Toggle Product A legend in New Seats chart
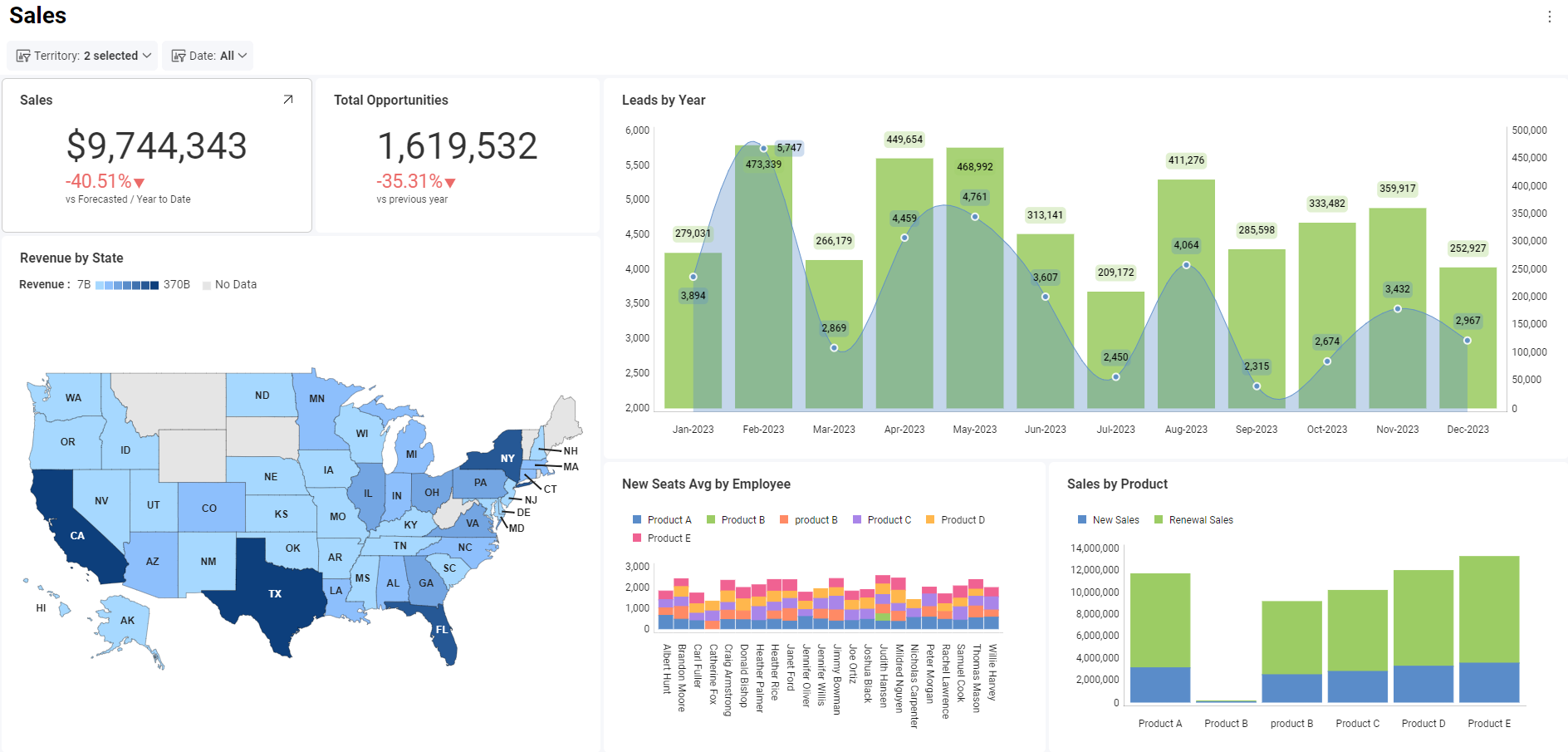 pyautogui.click(x=637, y=520)
